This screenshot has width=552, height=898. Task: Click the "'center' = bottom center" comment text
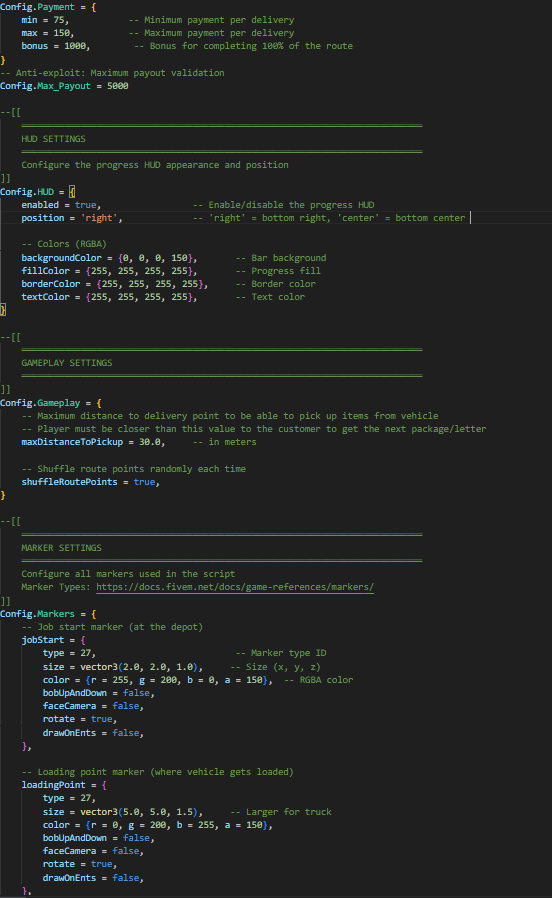click(x=401, y=218)
